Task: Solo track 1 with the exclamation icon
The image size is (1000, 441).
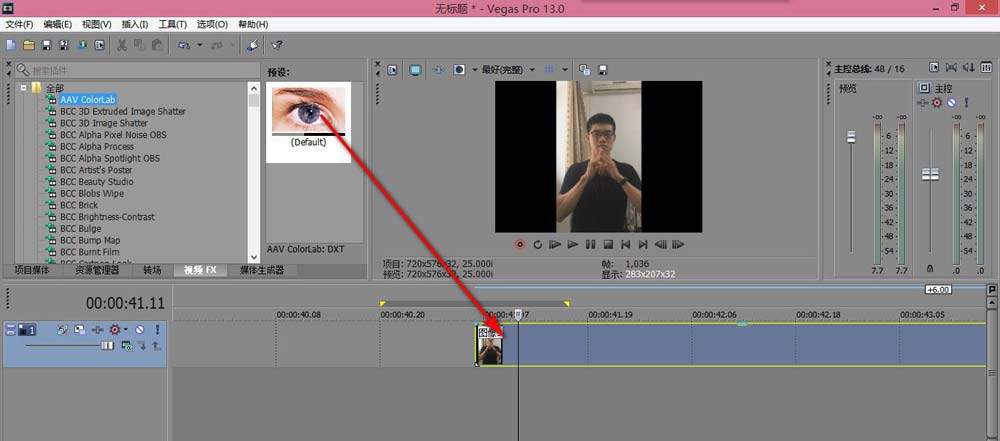Action: click(157, 330)
